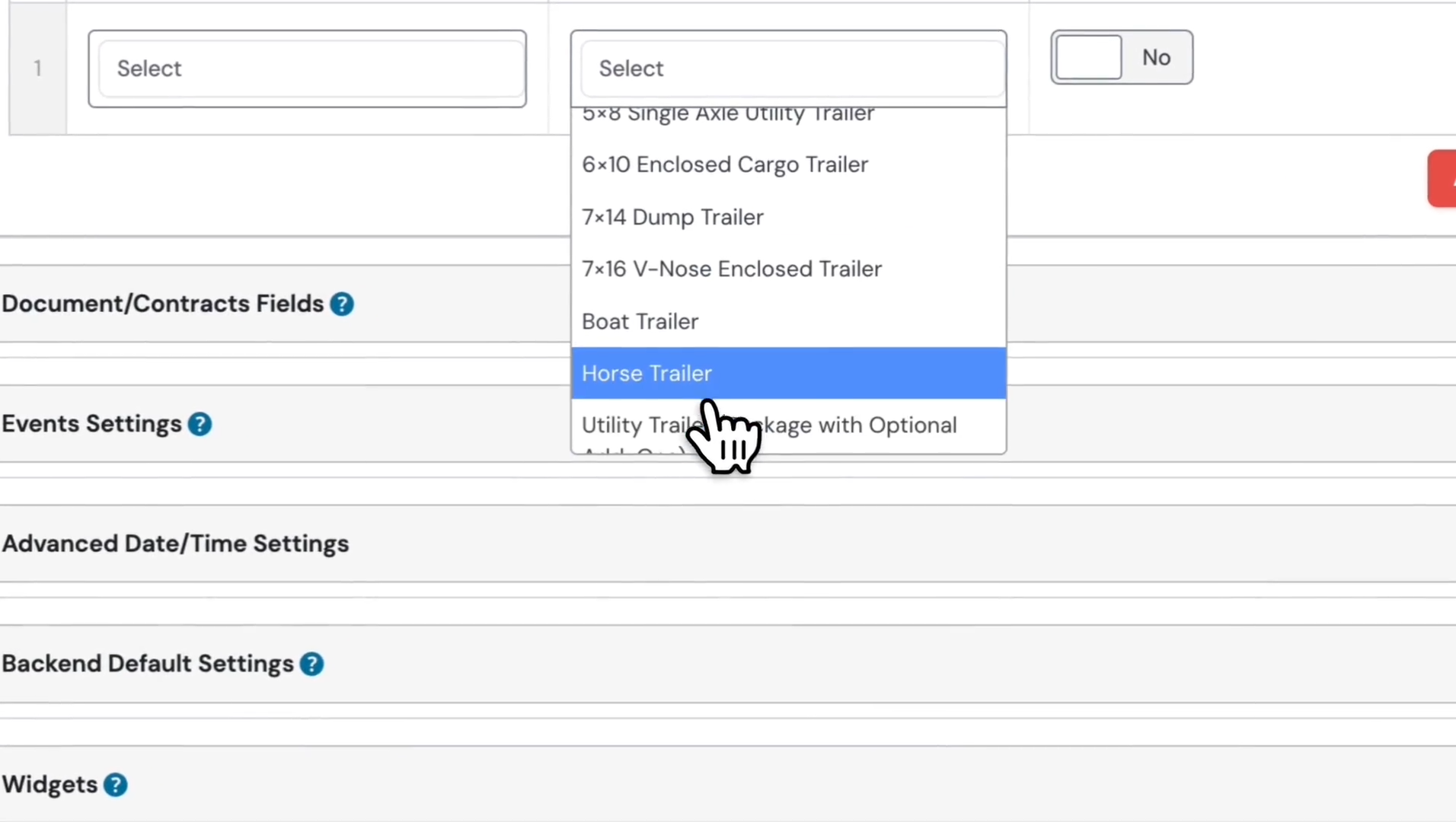1456x822 pixels.
Task: Choose 6×10 Enclosed Cargo Trailer option
Action: click(x=724, y=165)
